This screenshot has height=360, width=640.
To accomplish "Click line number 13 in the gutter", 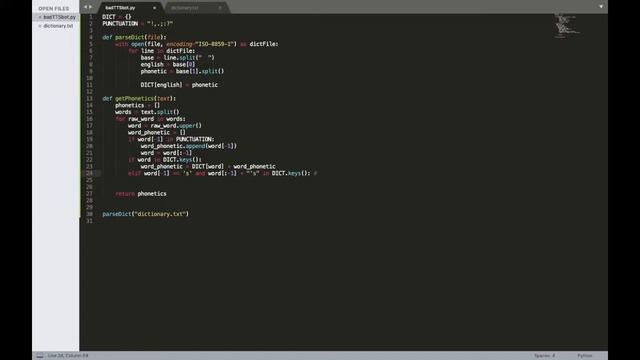I will click(89, 98).
